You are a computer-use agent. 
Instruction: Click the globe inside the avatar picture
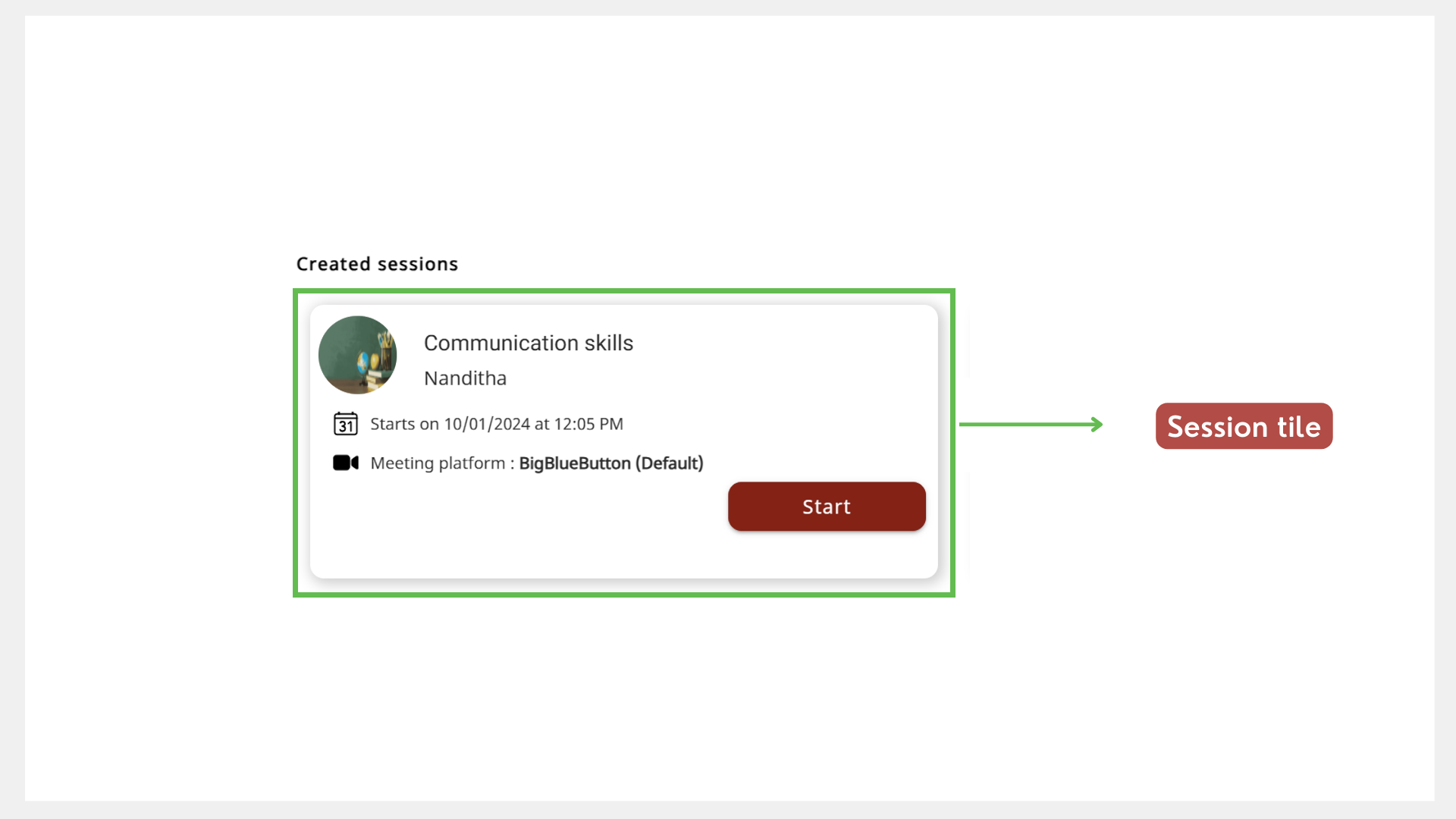(x=364, y=361)
